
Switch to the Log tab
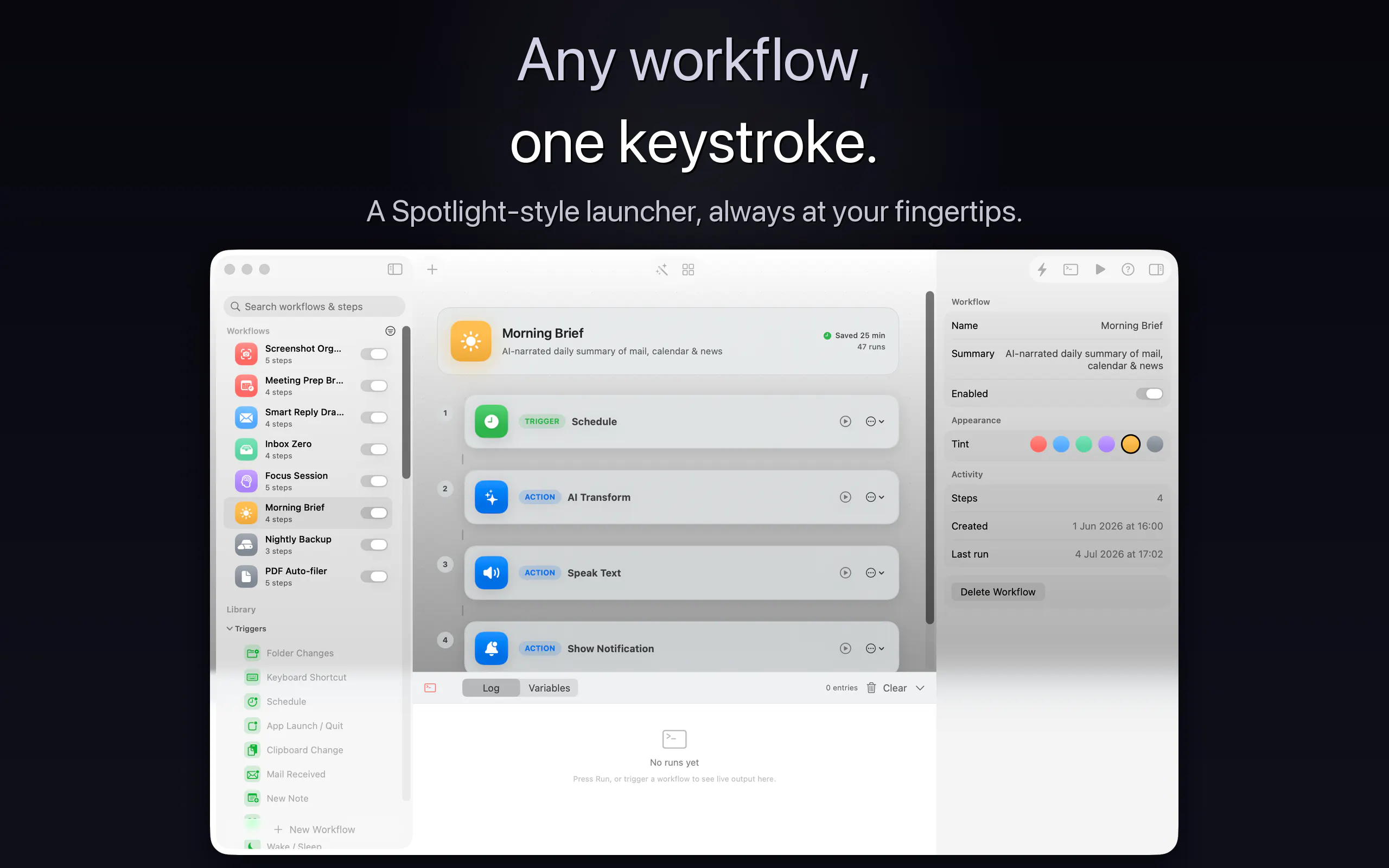(x=490, y=688)
